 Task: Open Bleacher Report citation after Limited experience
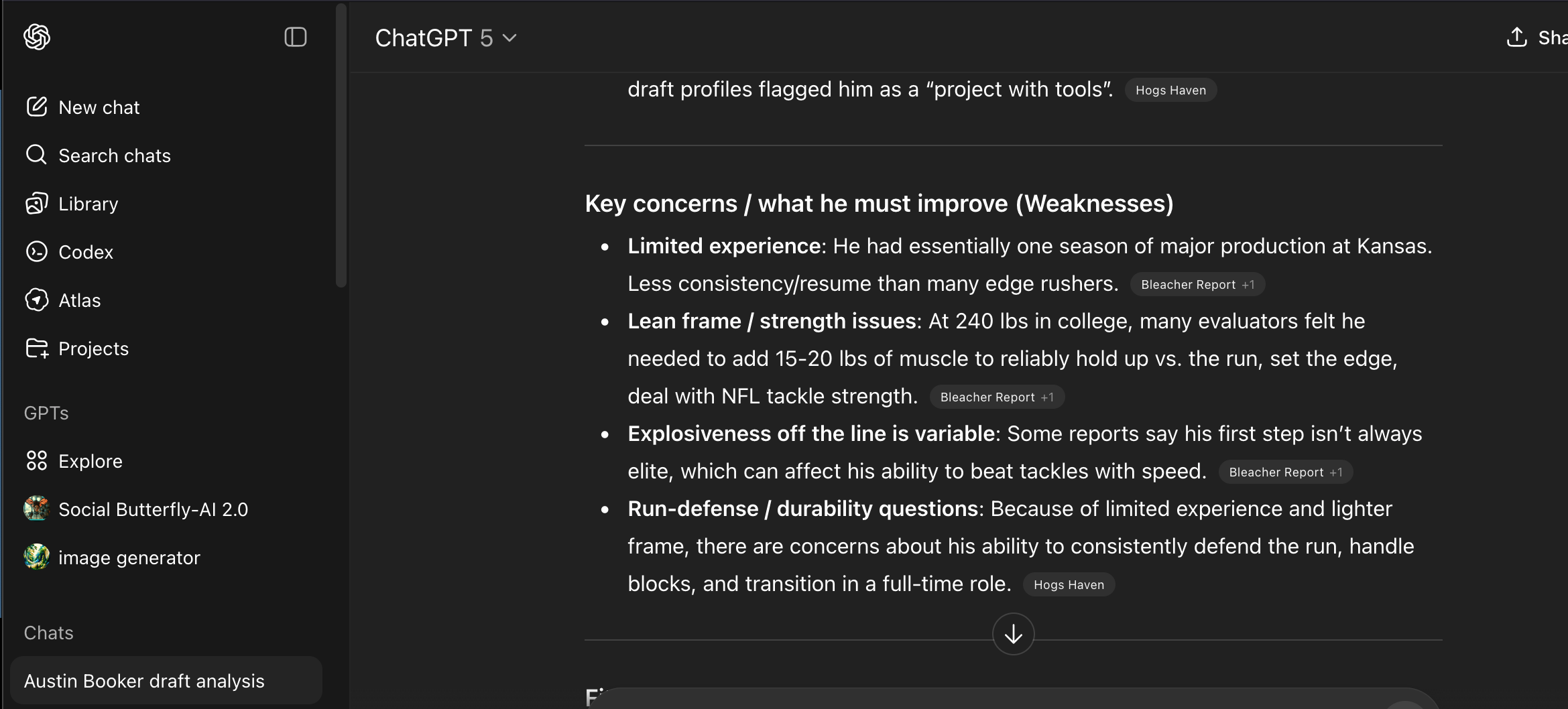[1197, 285]
